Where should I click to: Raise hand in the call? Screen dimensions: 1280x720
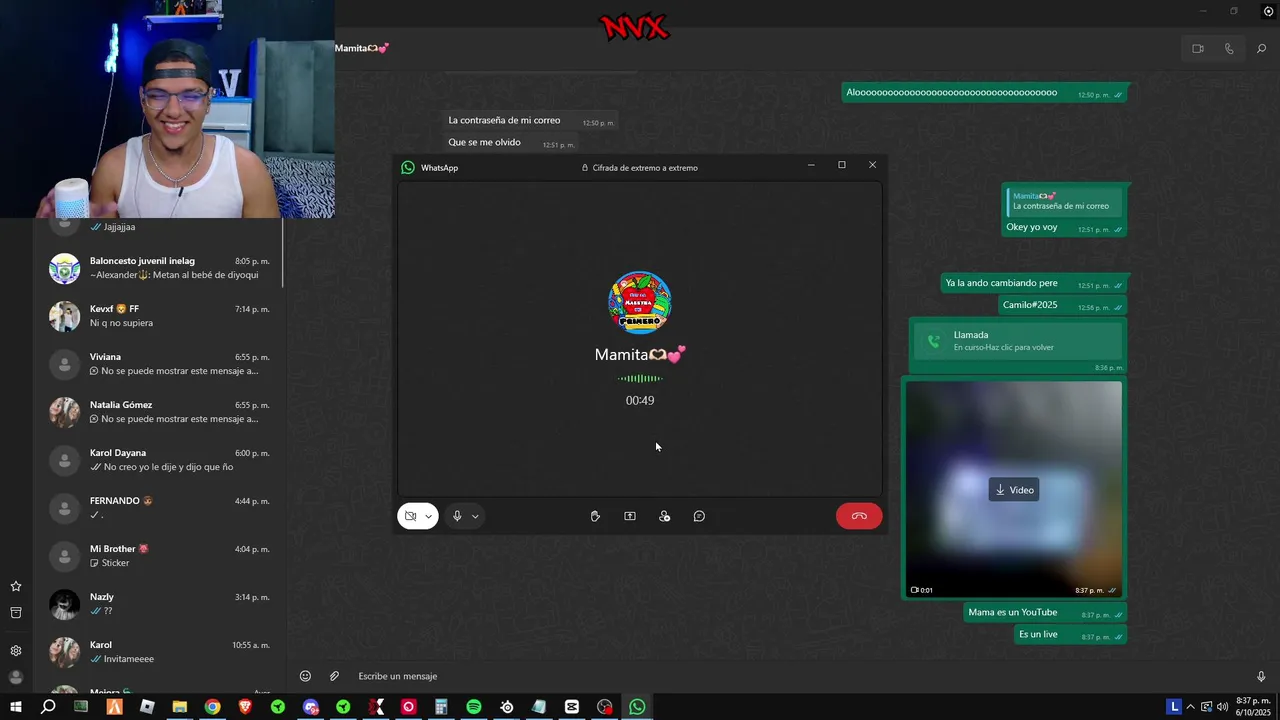[x=595, y=516]
